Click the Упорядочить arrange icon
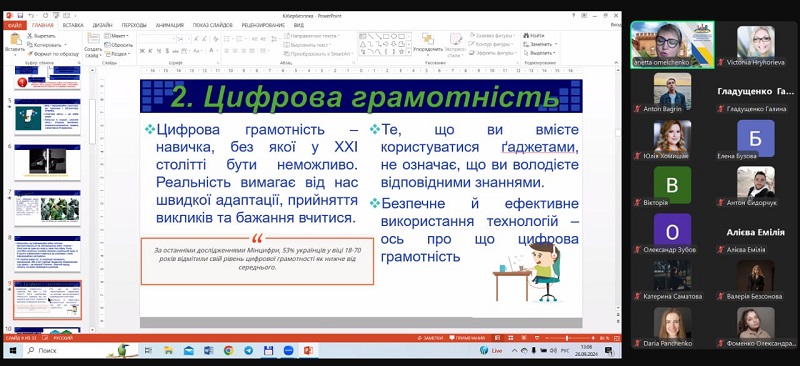The height and width of the screenshot is (366, 800). pos(428,39)
